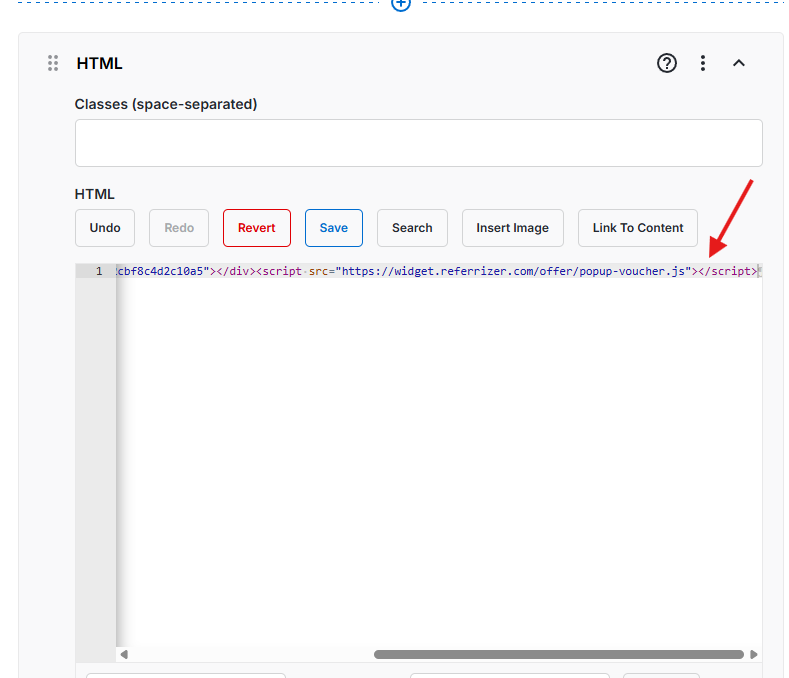Click the Undo button

click(105, 228)
